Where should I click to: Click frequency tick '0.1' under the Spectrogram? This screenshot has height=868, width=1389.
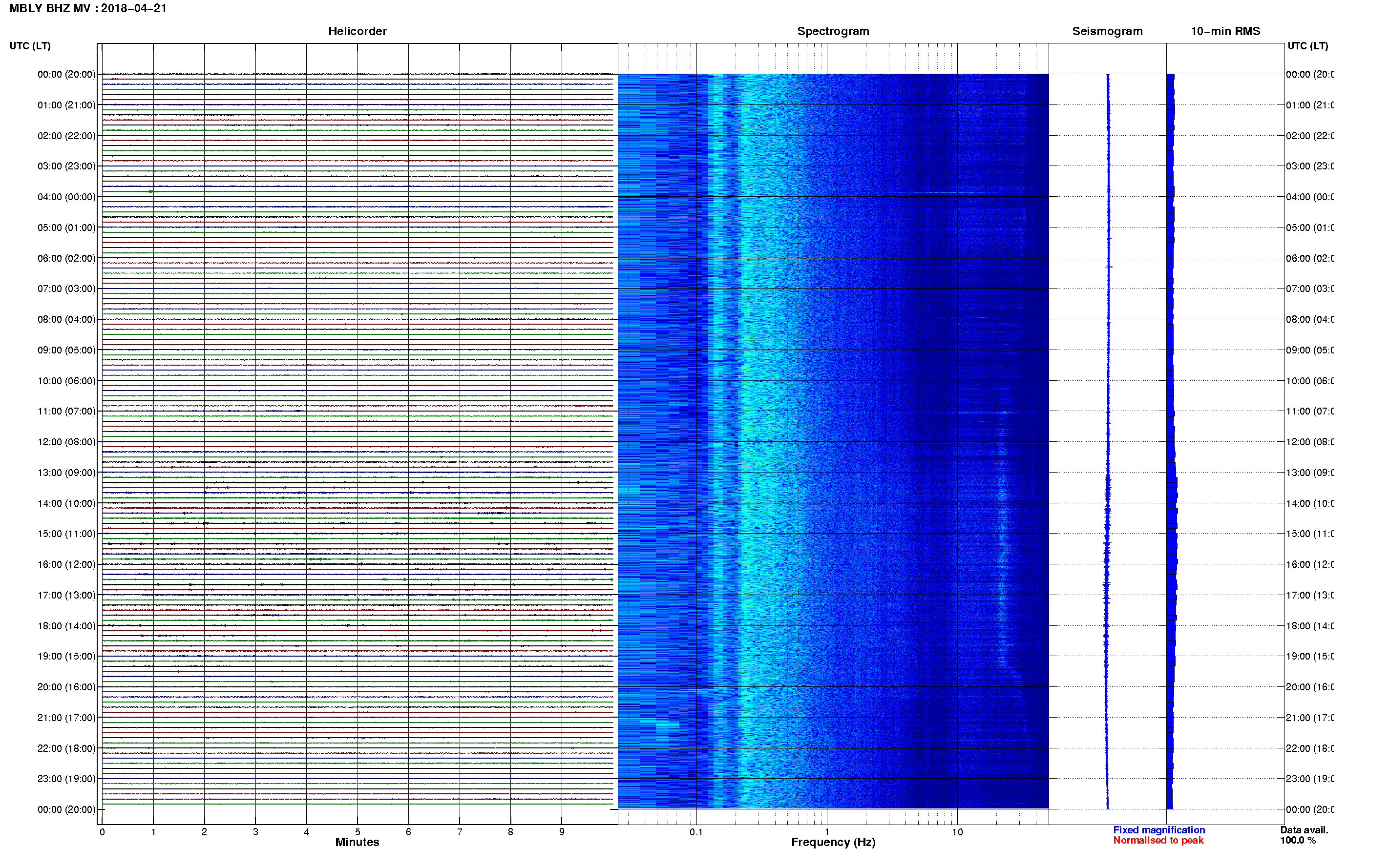[696, 832]
